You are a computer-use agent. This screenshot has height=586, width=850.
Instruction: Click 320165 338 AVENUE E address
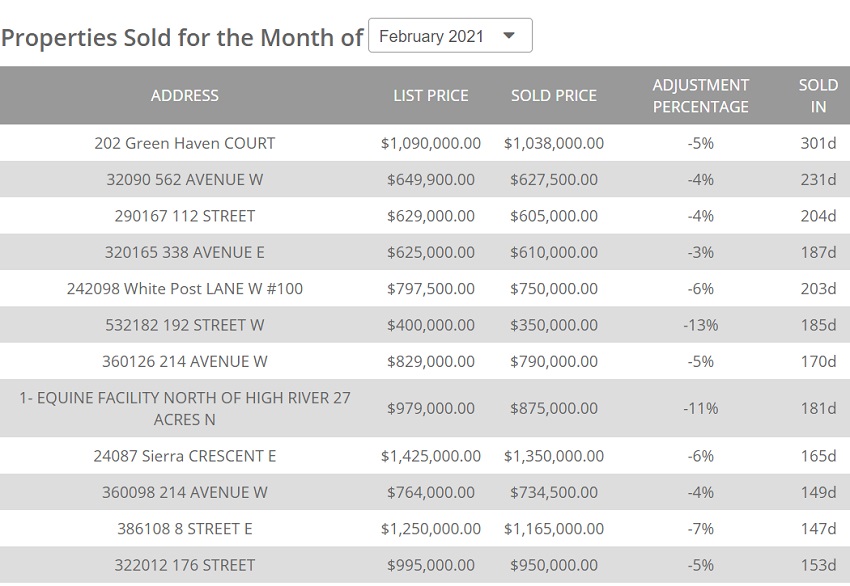[x=184, y=252]
